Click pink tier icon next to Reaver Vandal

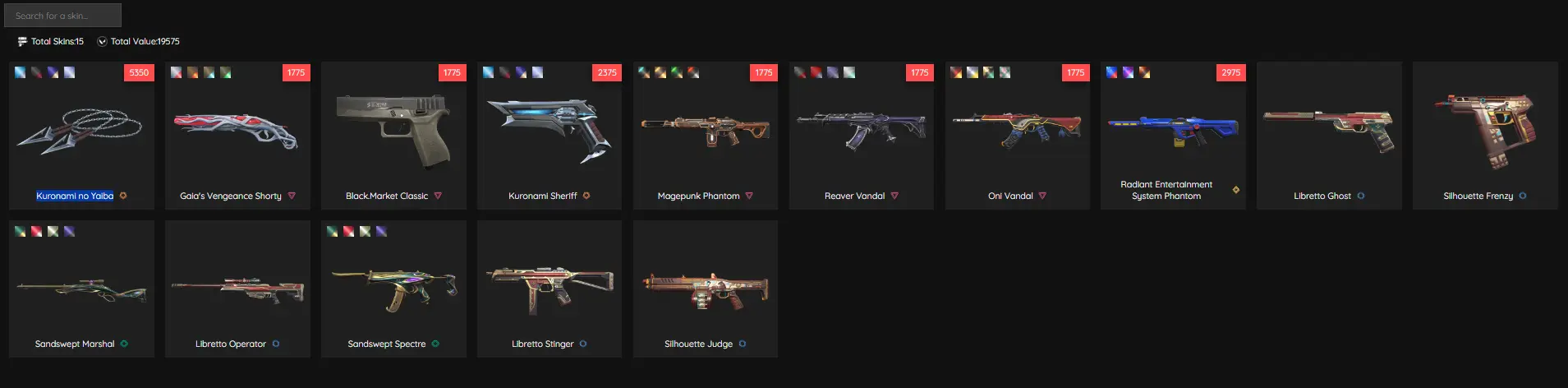click(894, 196)
